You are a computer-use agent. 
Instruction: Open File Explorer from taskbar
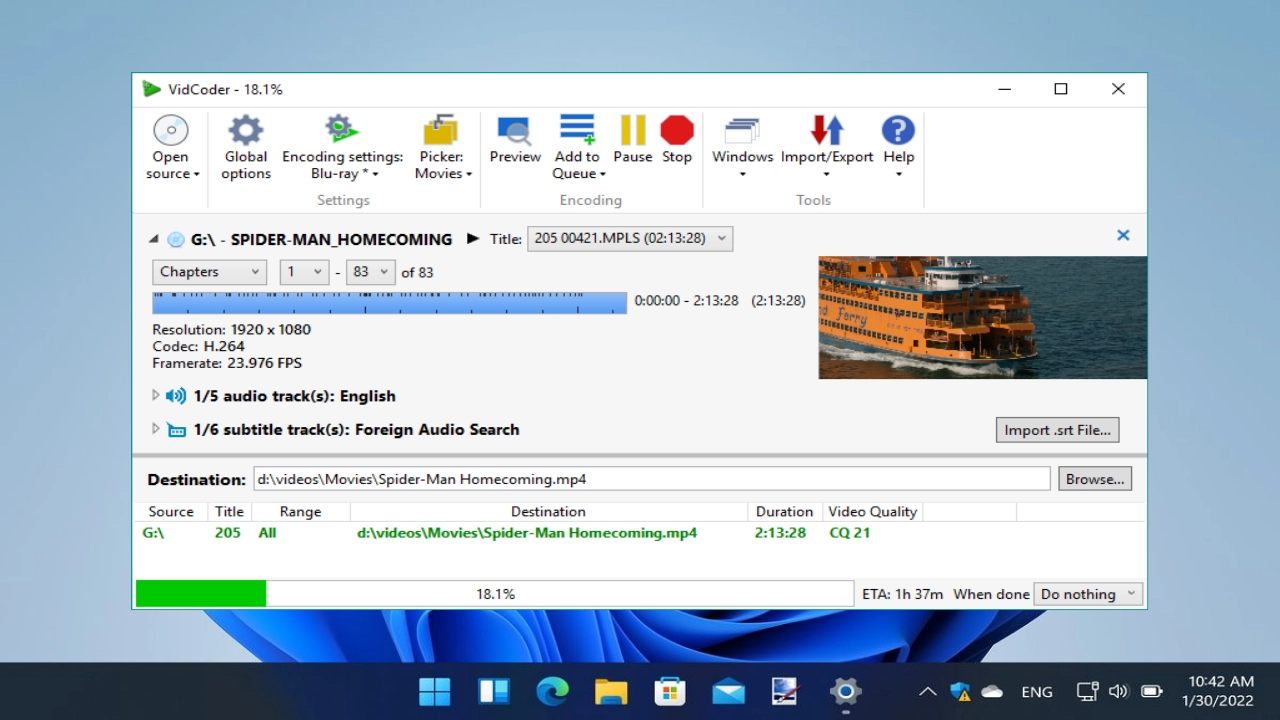611,691
